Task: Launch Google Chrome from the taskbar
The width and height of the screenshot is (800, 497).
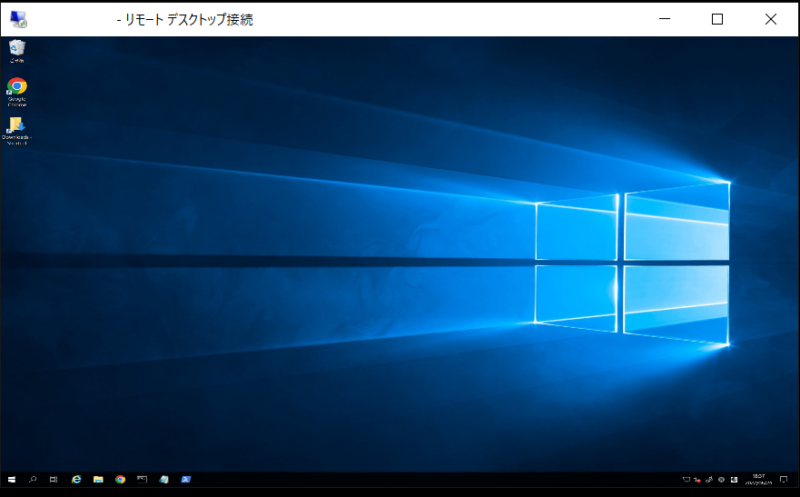Action: 120,479
